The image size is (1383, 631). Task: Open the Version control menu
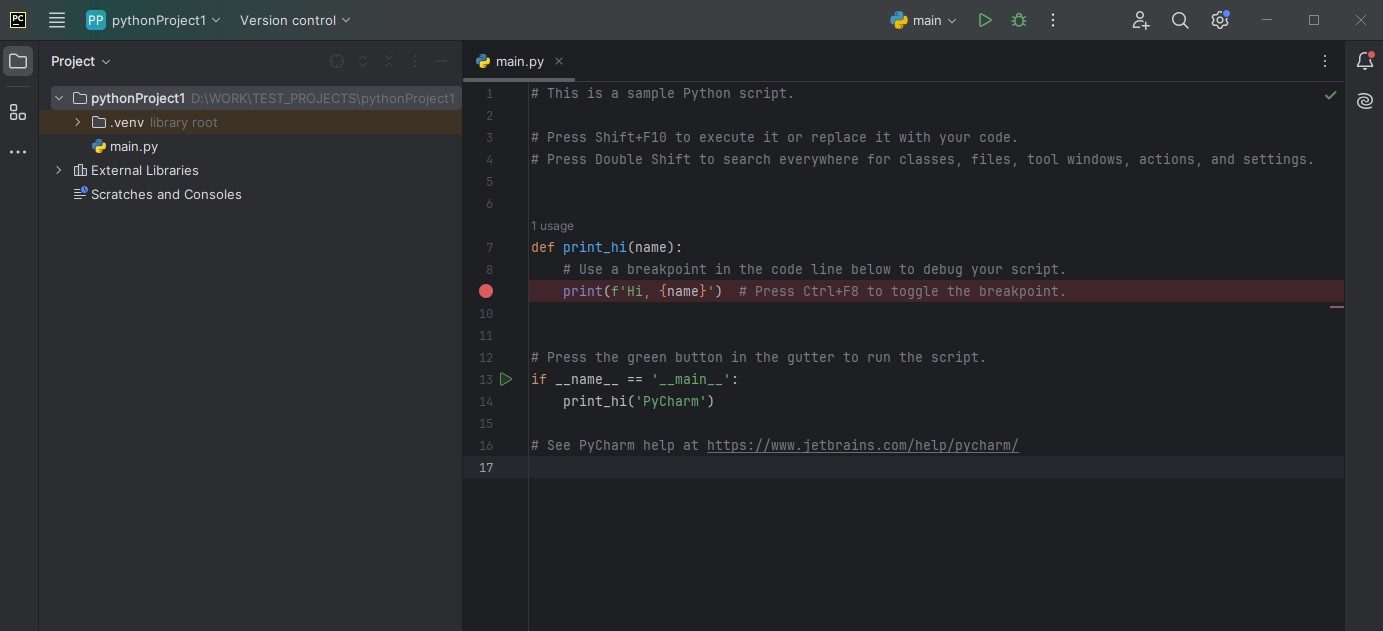(295, 20)
